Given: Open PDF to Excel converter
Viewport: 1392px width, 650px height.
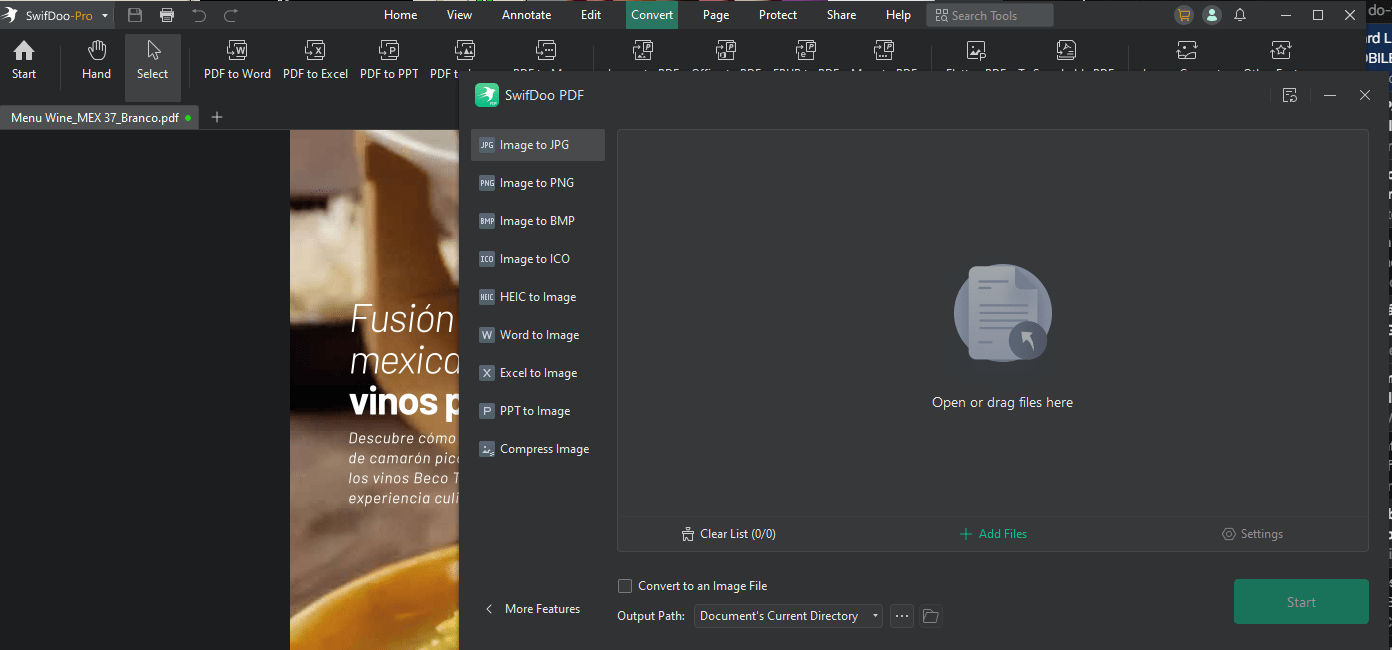Looking at the screenshot, I should point(315,60).
